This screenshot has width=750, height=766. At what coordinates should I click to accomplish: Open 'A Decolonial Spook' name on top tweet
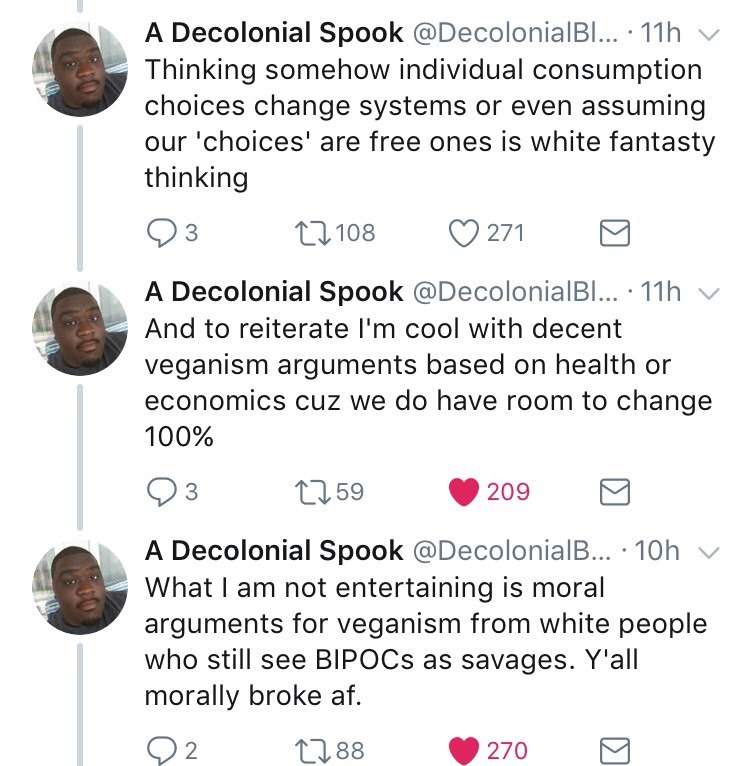point(274,33)
